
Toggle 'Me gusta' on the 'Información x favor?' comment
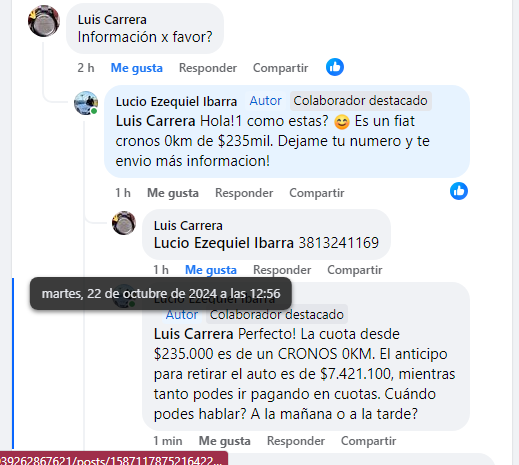coord(137,68)
